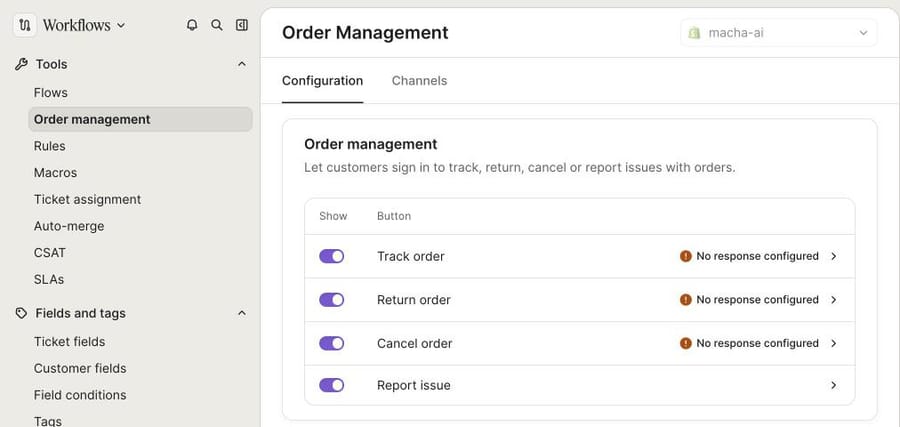Expand the Track order row arrow
The height and width of the screenshot is (427, 900).
click(x=833, y=257)
